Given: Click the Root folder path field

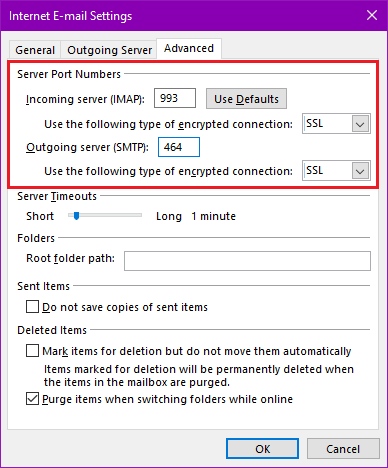Looking at the screenshot, I should pos(247,261).
